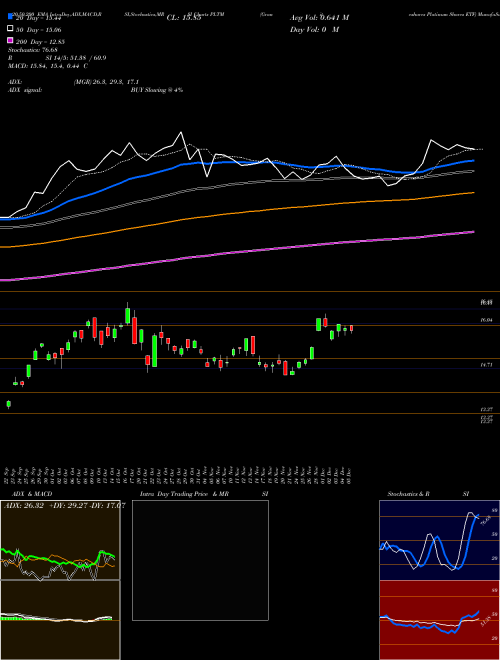This screenshot has width=500, height=660.
Task: Click the 'Day Vol: 0 M' text
Action: (314, 29)
